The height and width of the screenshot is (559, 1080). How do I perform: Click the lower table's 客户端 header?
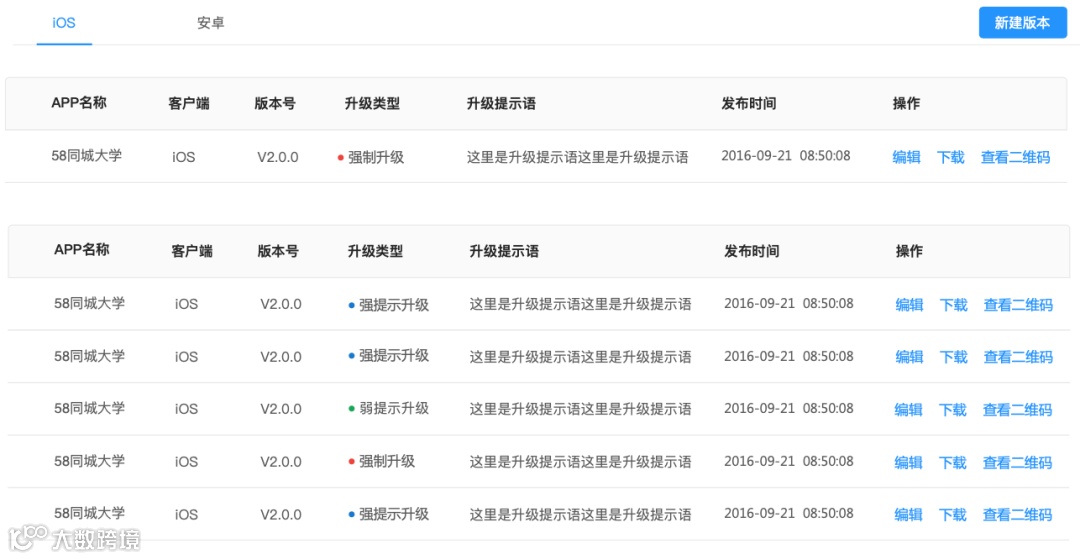192,251
